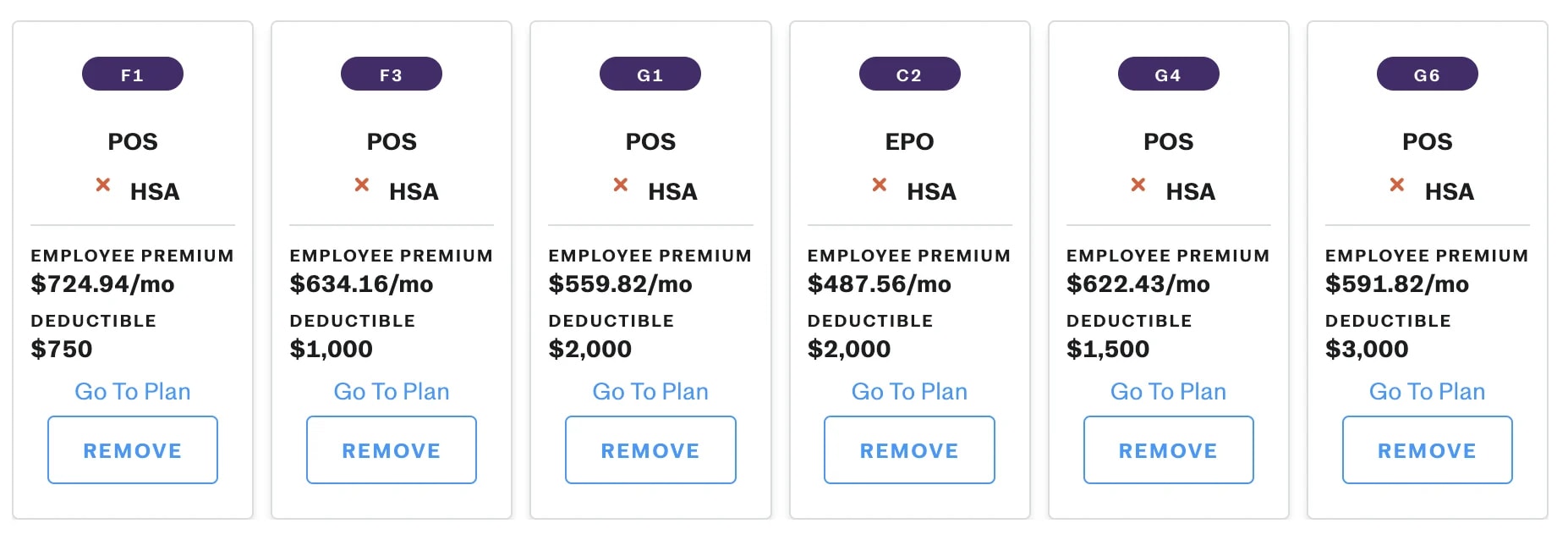The height and width of the screenshot is (540, 1568).
Task: Go to the G6 plan details
Action: pos(1428,391)
